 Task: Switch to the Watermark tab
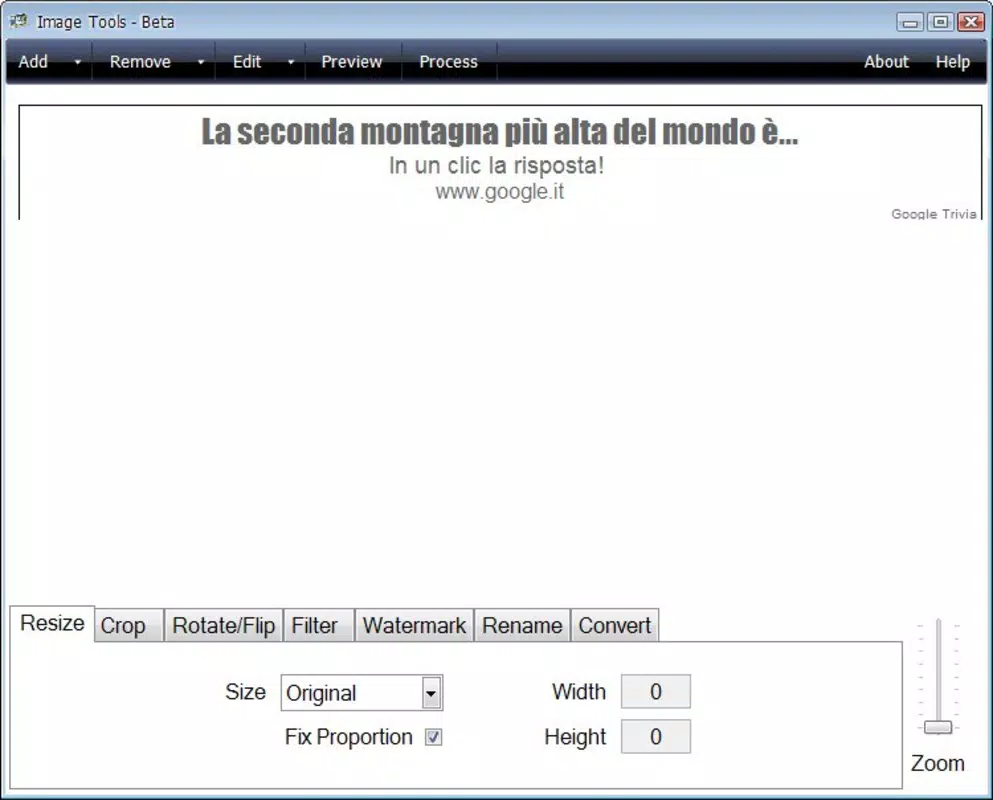[x=414, y=626]
